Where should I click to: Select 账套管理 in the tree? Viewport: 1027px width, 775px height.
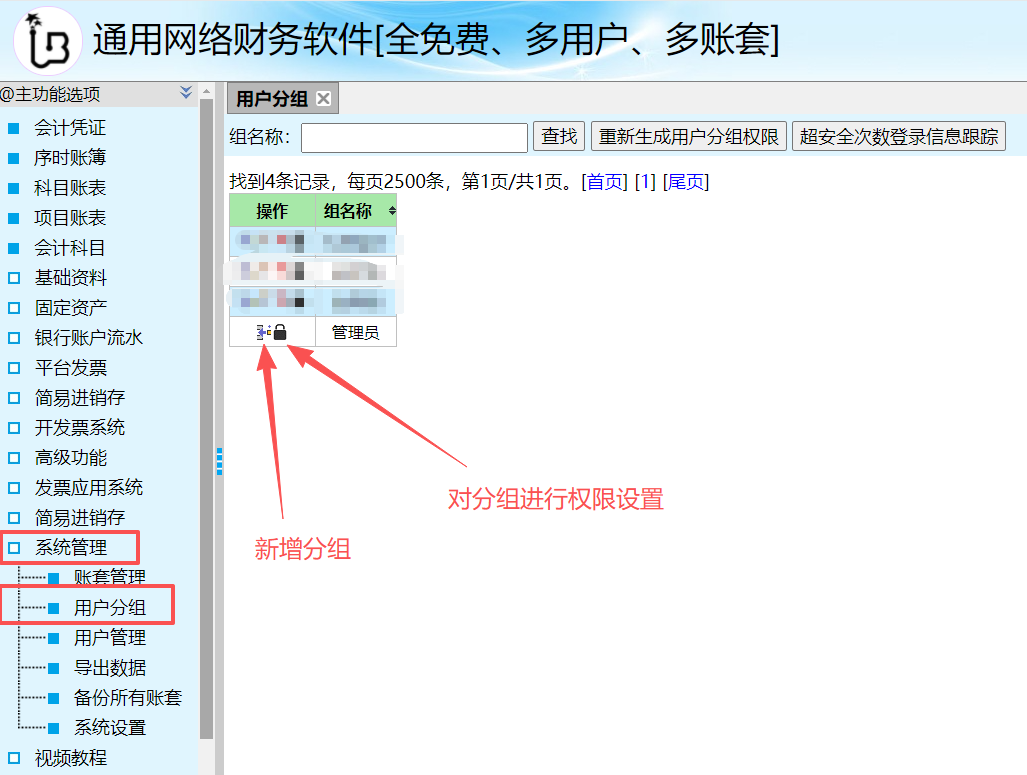tap(110, 577)
